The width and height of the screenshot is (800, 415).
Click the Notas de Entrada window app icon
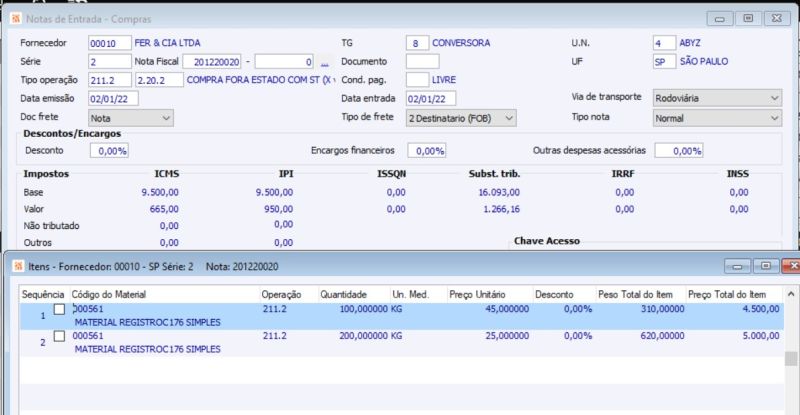(x=16, y=19)
